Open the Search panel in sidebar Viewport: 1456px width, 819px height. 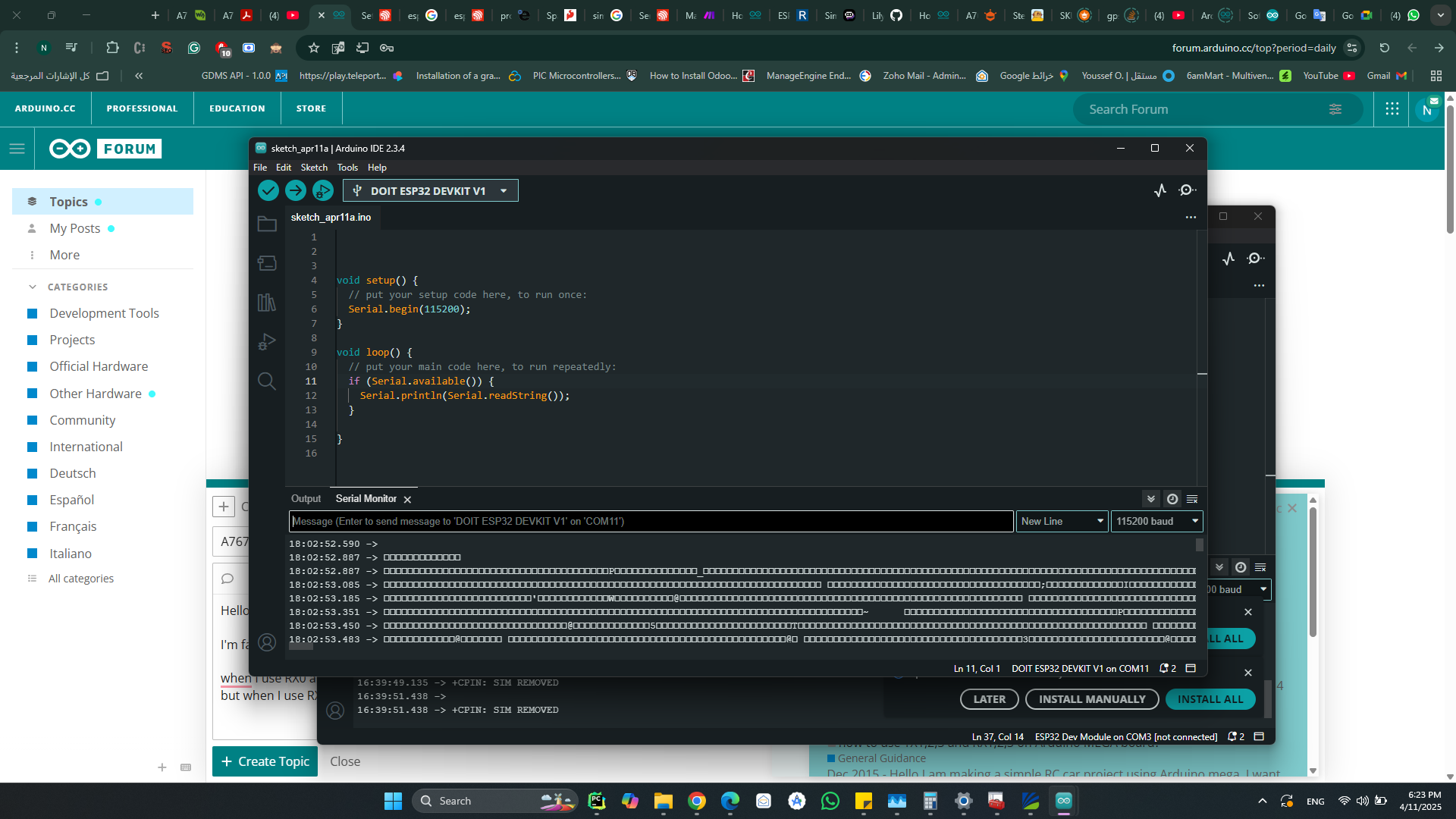tap(267, 381)
